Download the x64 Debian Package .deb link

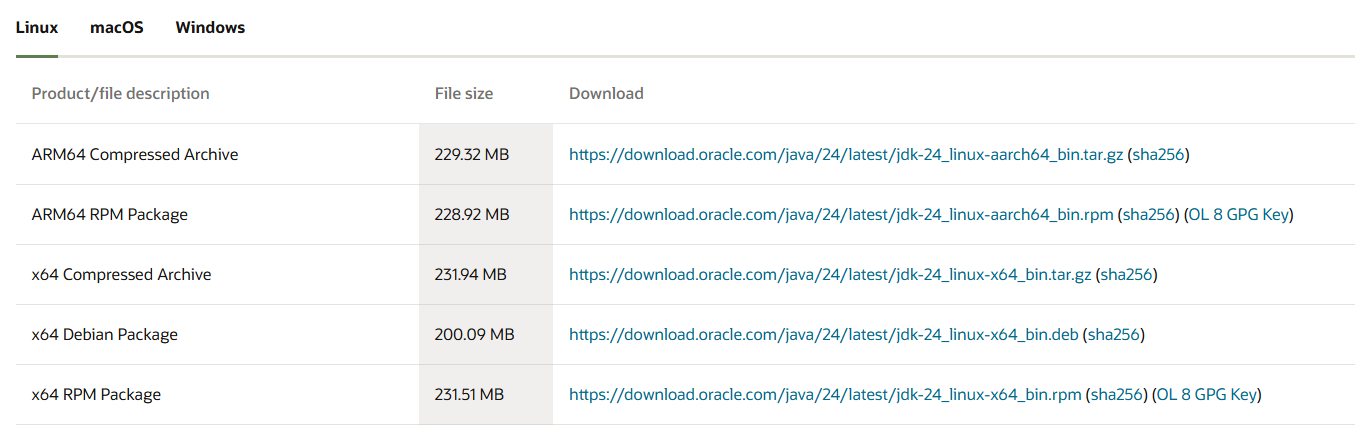pos(824,335)
